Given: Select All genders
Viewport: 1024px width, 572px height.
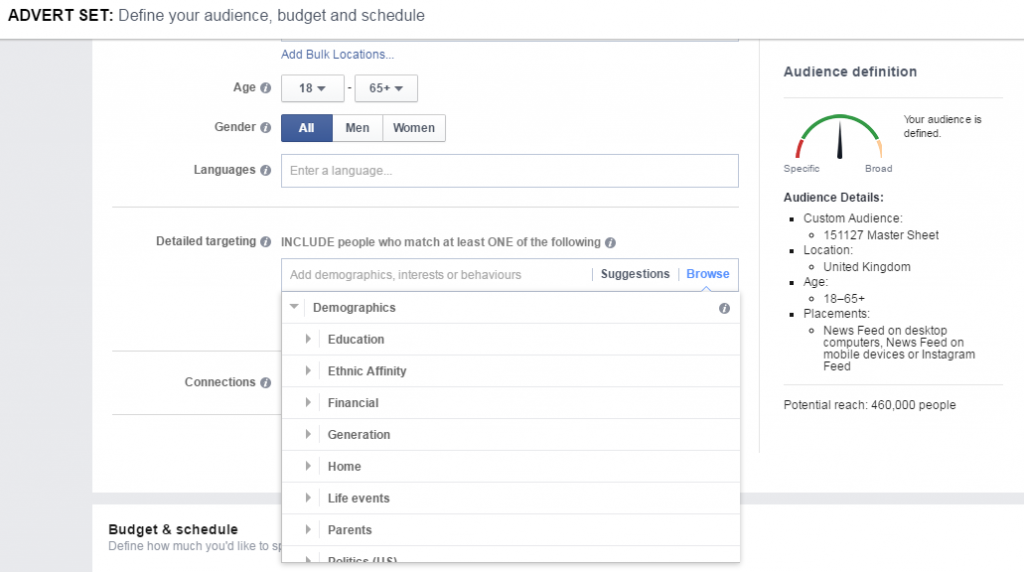Looking at the screenshot, I should [307, 128].
